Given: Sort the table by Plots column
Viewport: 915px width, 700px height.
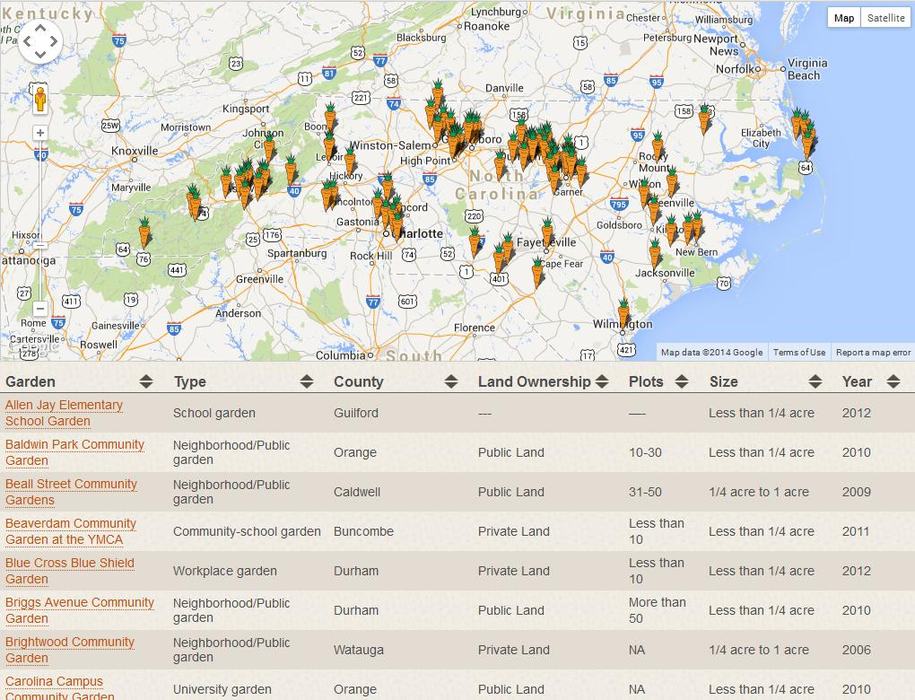Looking at the screenshot, I should (x=658, y=381).
